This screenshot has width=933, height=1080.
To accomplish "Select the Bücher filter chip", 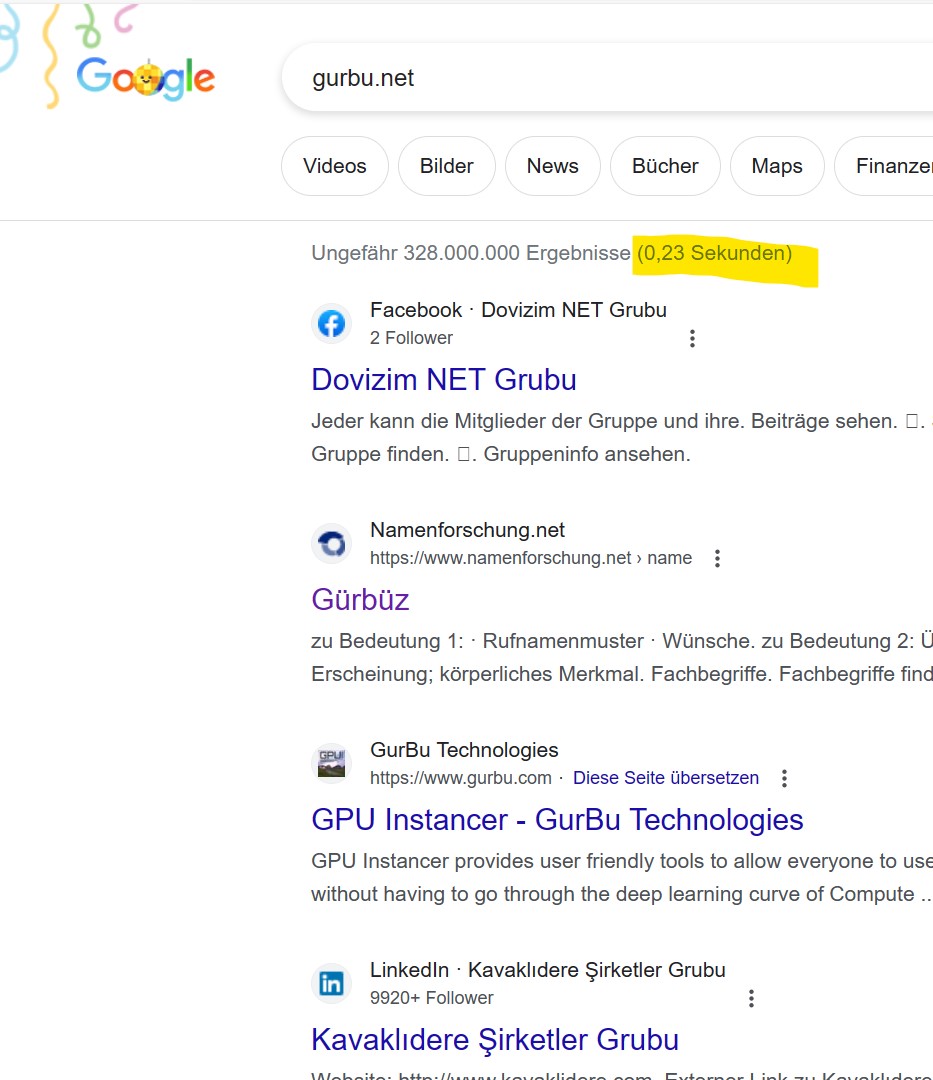I will [x=665, y=166].
